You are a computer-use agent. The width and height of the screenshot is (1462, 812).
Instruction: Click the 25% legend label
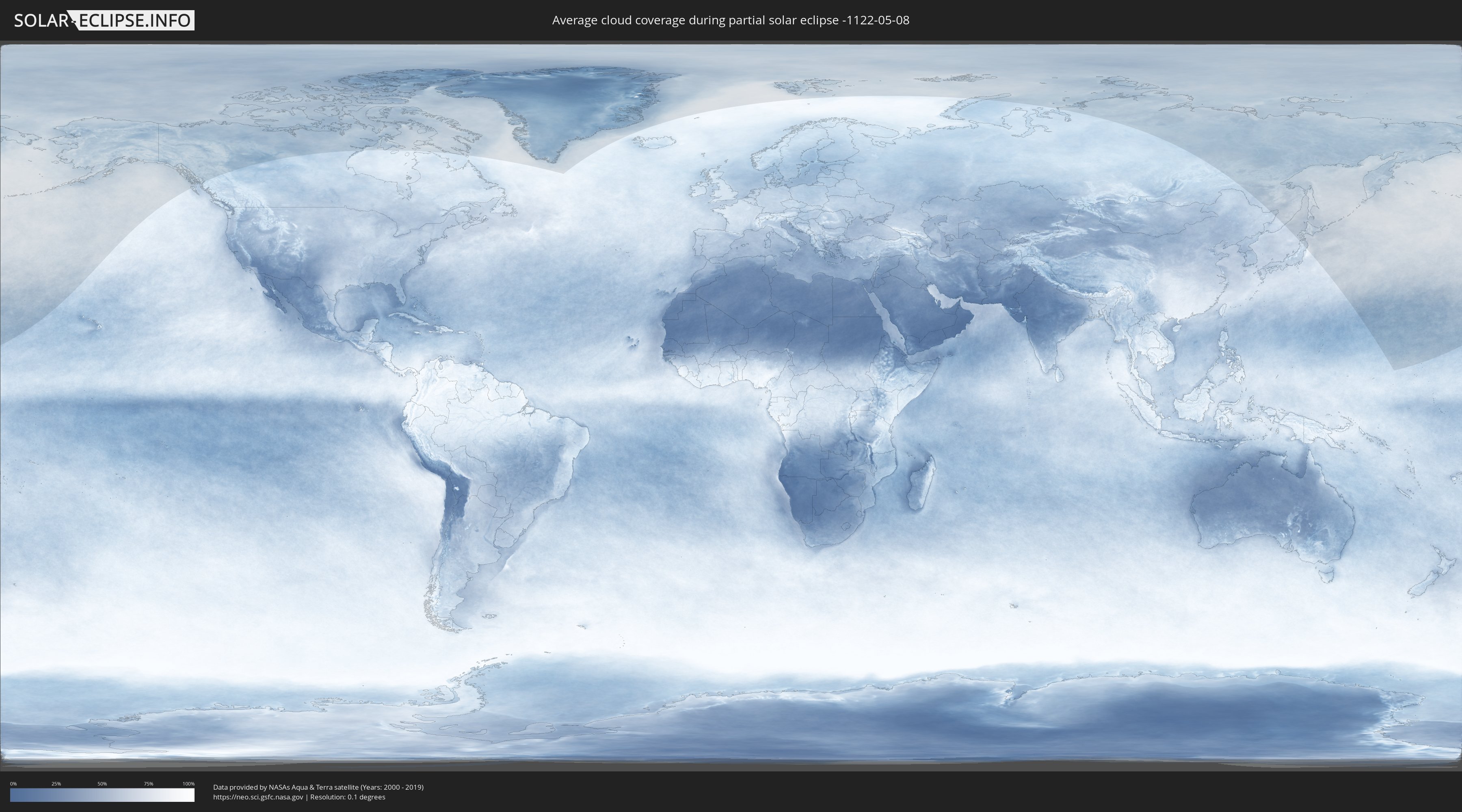click(56, 784)
